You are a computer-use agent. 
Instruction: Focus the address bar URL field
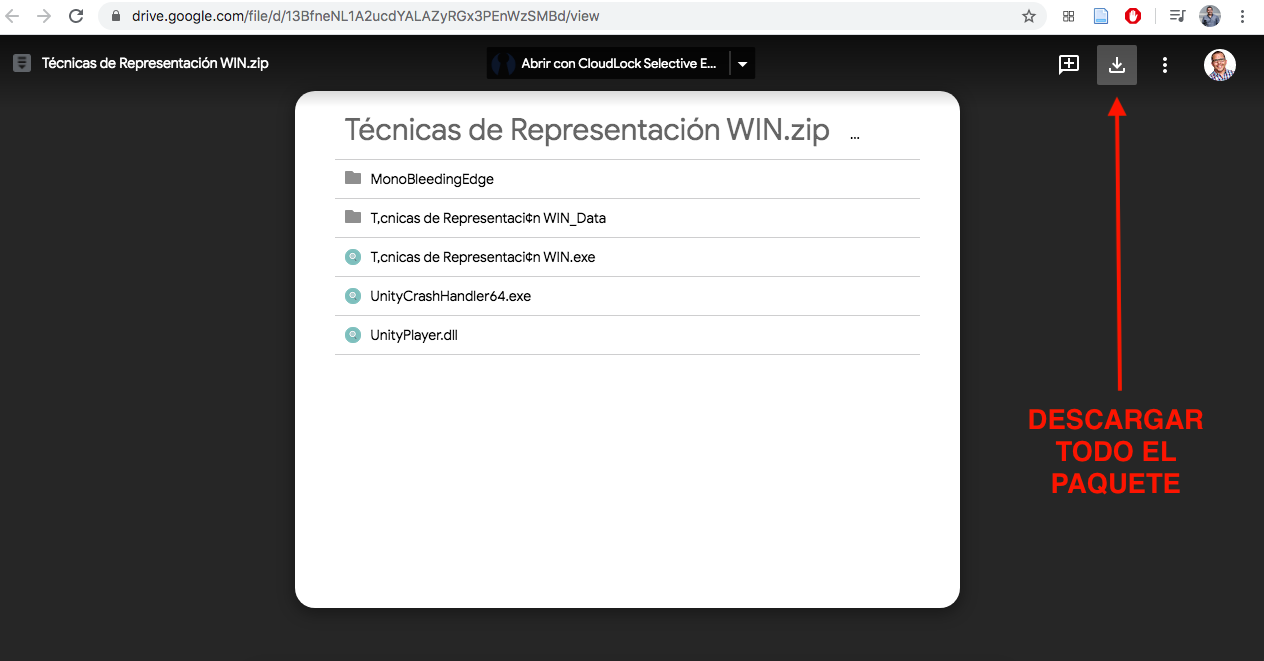[573, 16]
